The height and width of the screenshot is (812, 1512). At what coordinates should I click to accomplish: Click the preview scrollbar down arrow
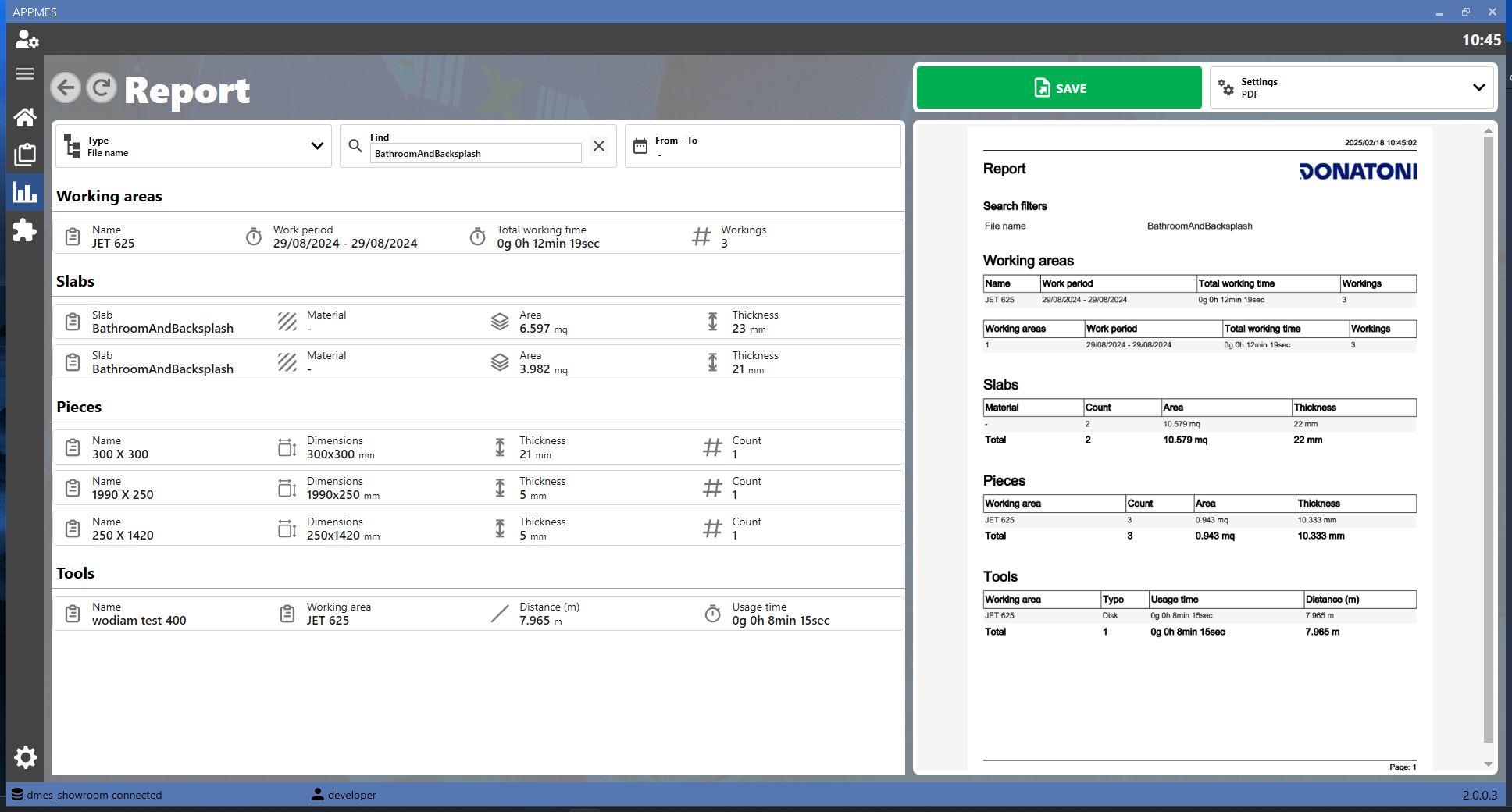[x=1488, y=764]
